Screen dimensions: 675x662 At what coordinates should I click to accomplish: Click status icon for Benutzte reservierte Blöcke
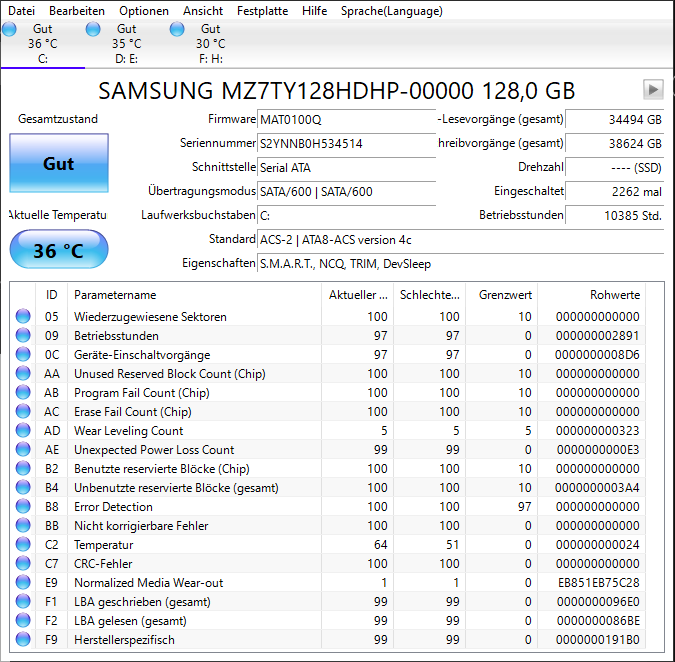click(23, 468)
